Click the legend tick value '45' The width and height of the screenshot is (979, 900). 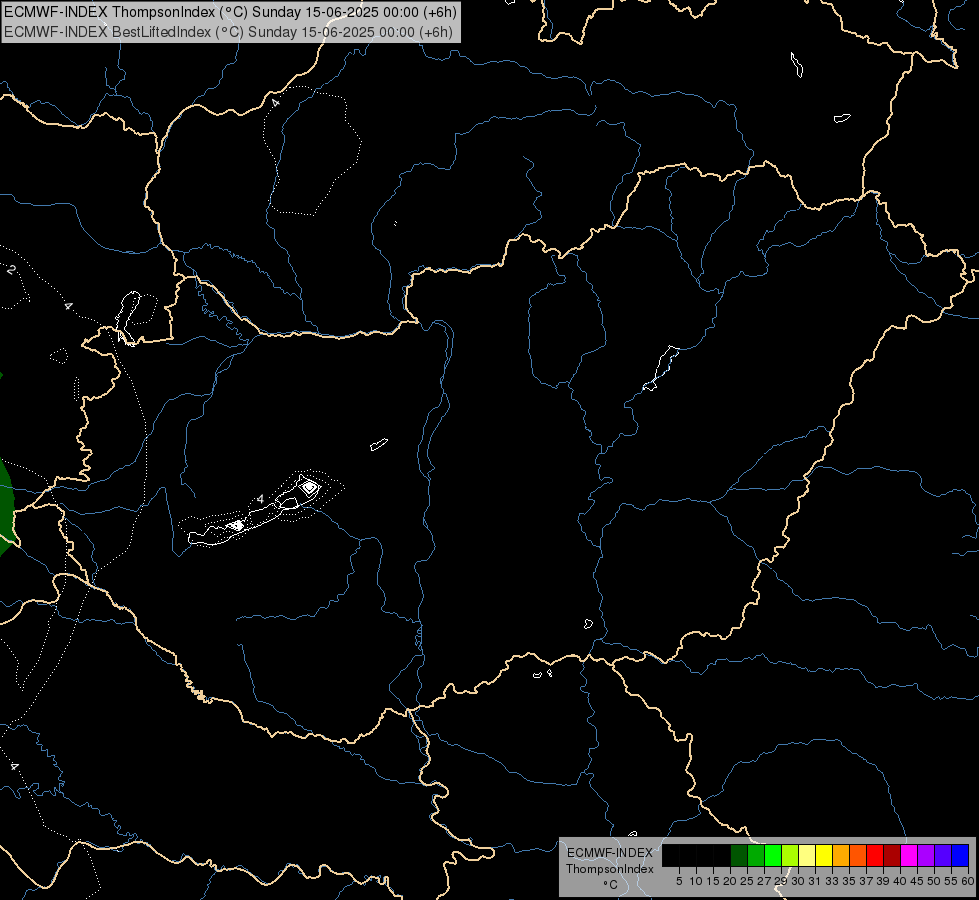(x=917, y=881)
